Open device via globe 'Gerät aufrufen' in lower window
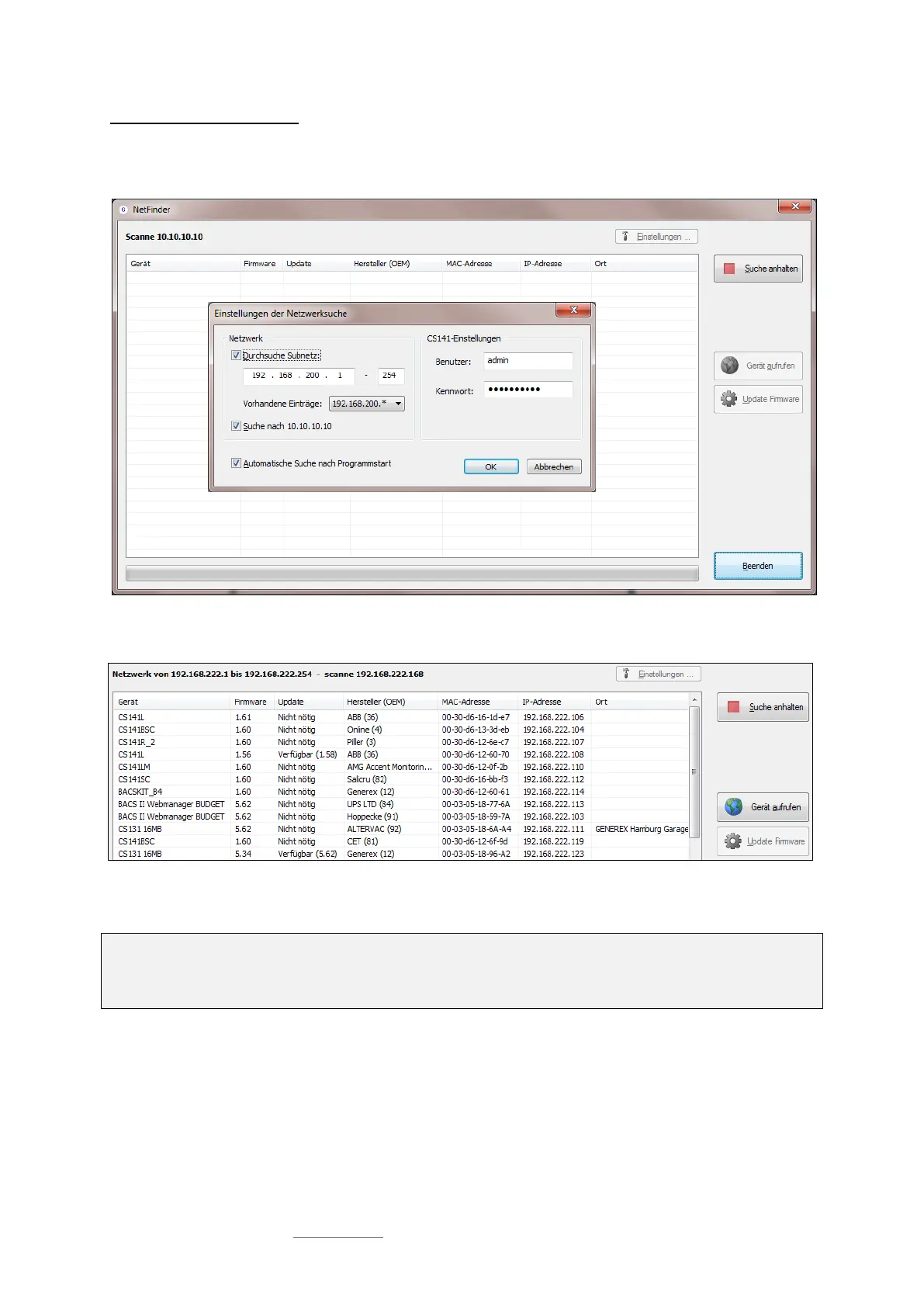Viewport: 924px width, 1307px height. pyautogui.click(x=763, y=807)
